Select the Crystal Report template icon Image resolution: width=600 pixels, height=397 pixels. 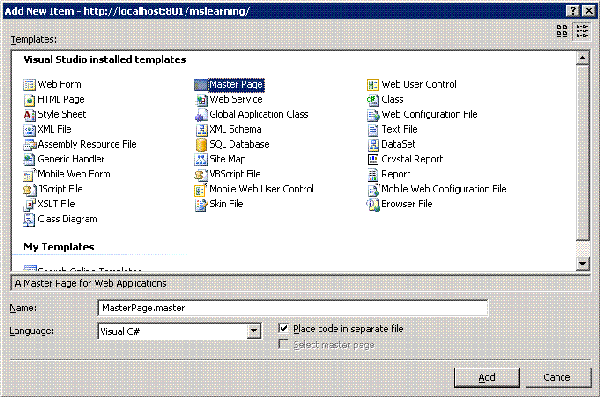pos(373,160)
